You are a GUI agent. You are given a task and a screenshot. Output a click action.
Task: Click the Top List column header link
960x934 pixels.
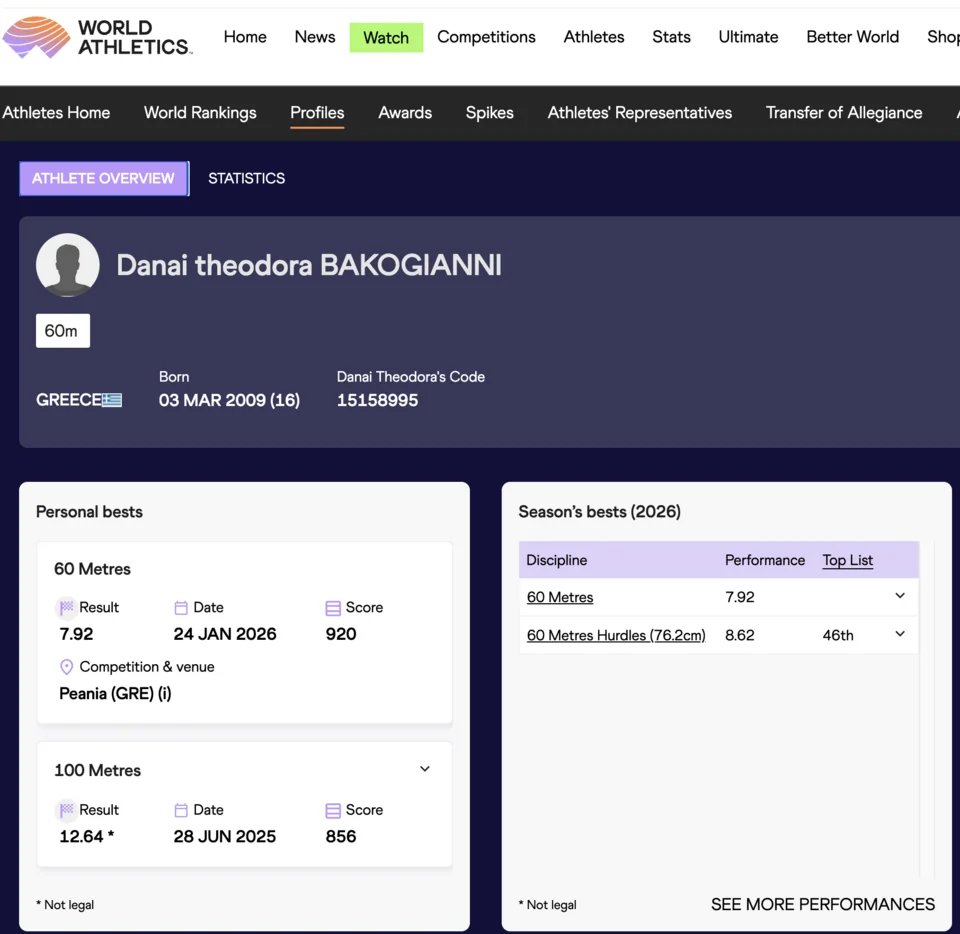848,560
